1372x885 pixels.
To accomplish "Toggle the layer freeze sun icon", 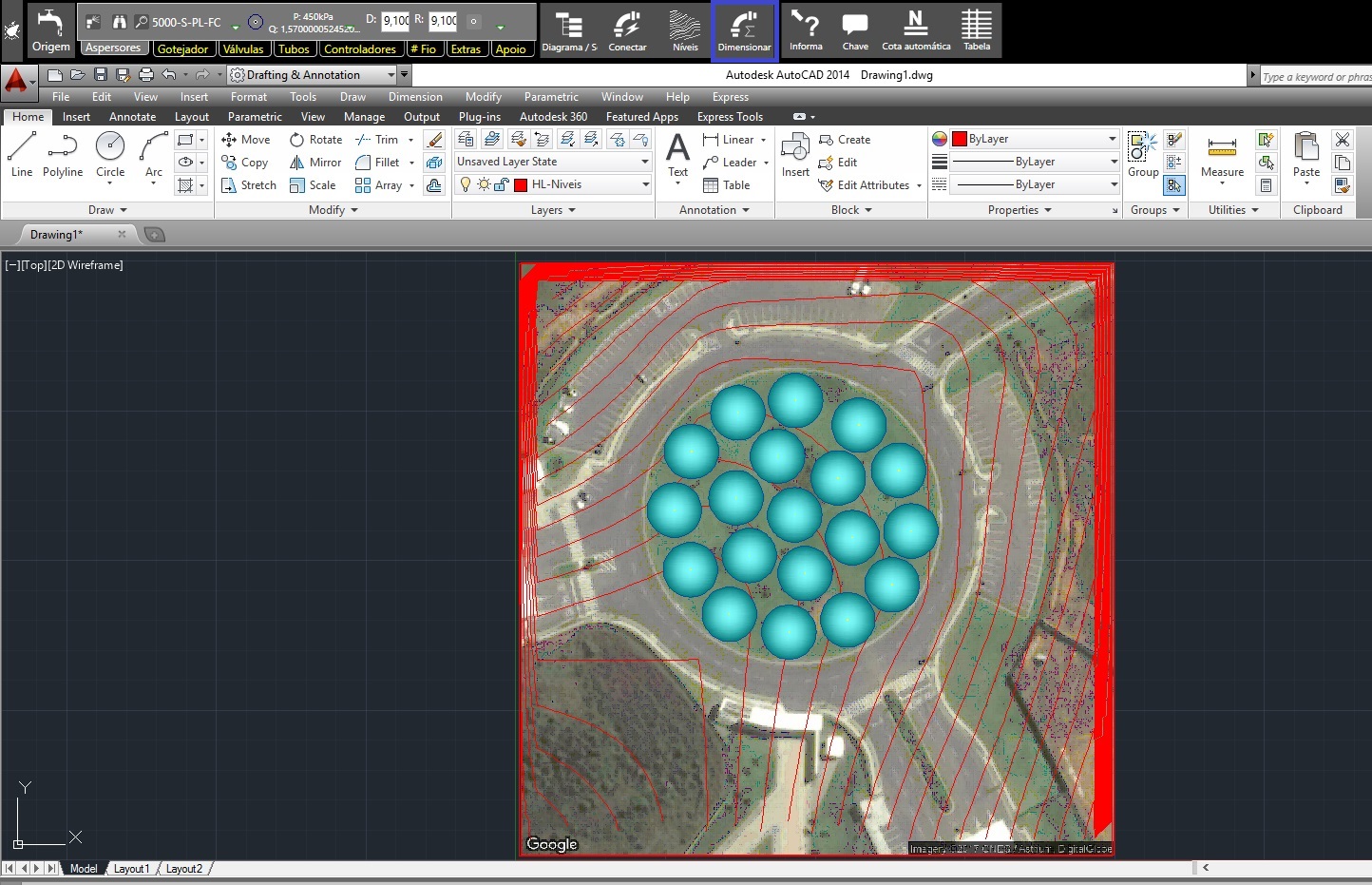I will point(484,184).
